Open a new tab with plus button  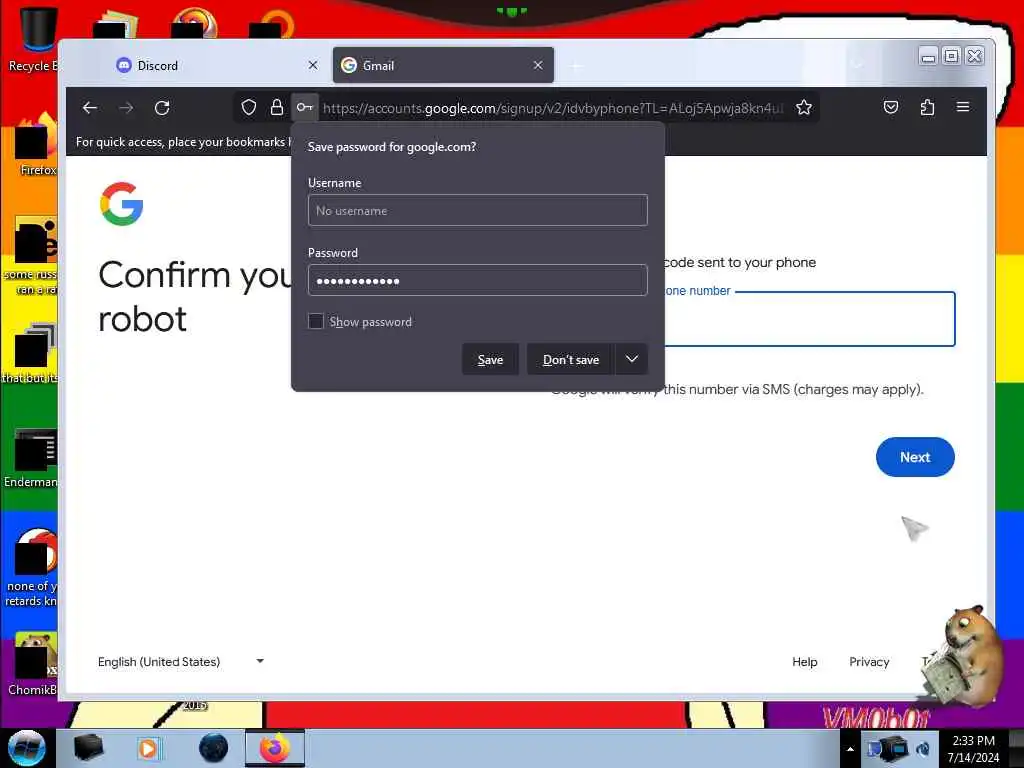576,66
